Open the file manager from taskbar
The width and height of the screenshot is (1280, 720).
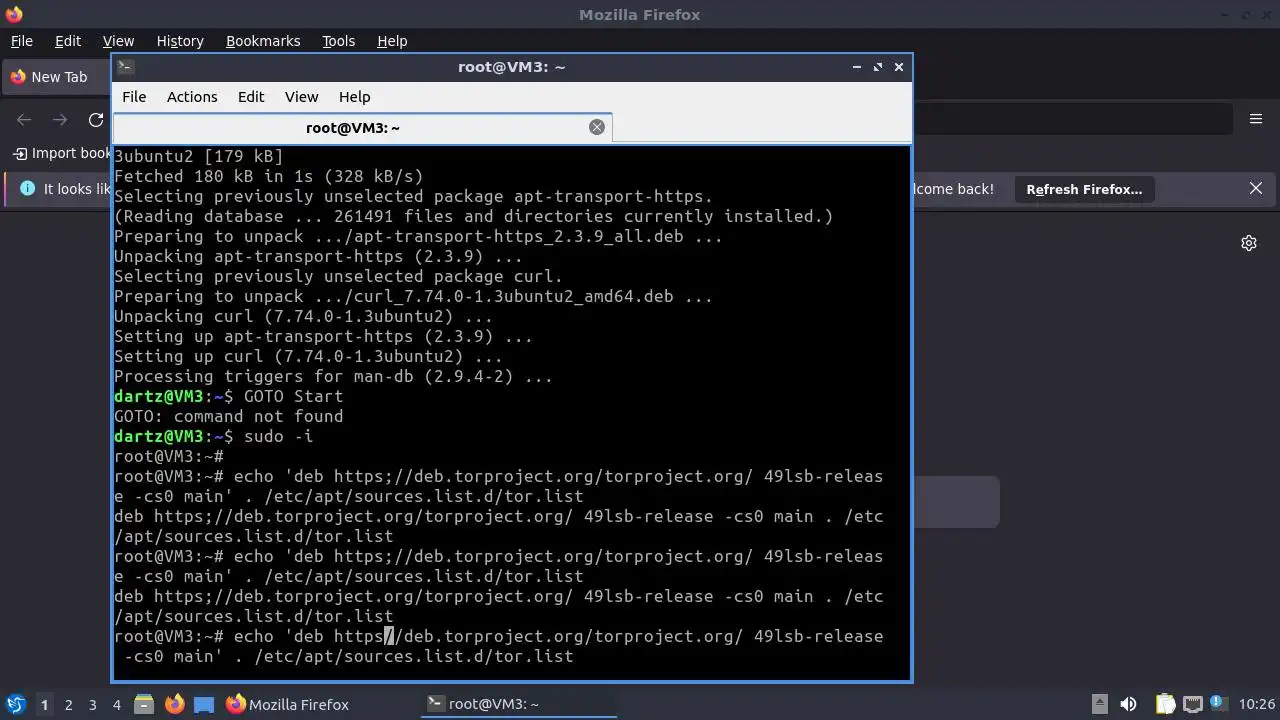coord(144,704)
